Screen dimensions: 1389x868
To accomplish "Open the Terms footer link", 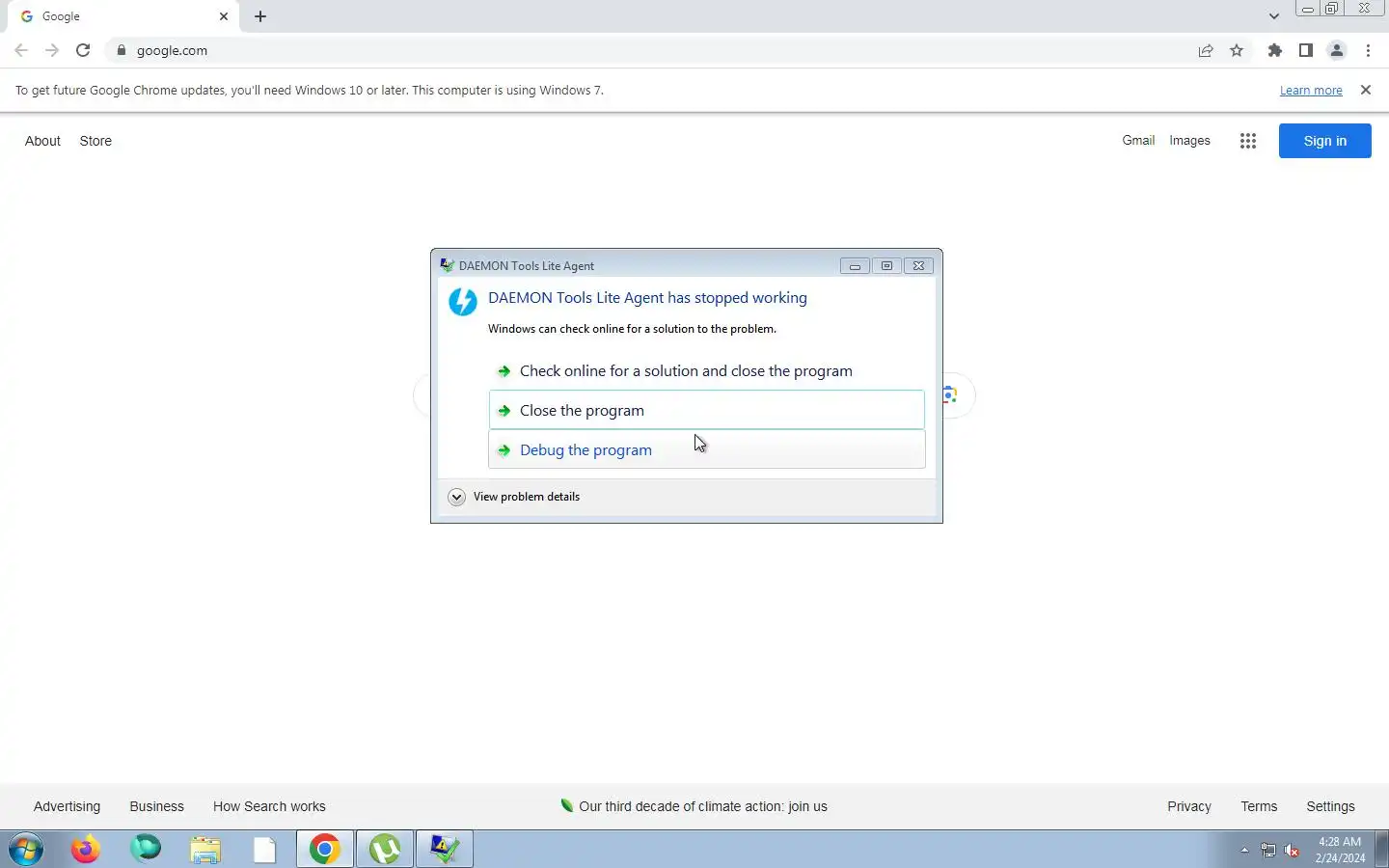I will [x=1259, y=806].
